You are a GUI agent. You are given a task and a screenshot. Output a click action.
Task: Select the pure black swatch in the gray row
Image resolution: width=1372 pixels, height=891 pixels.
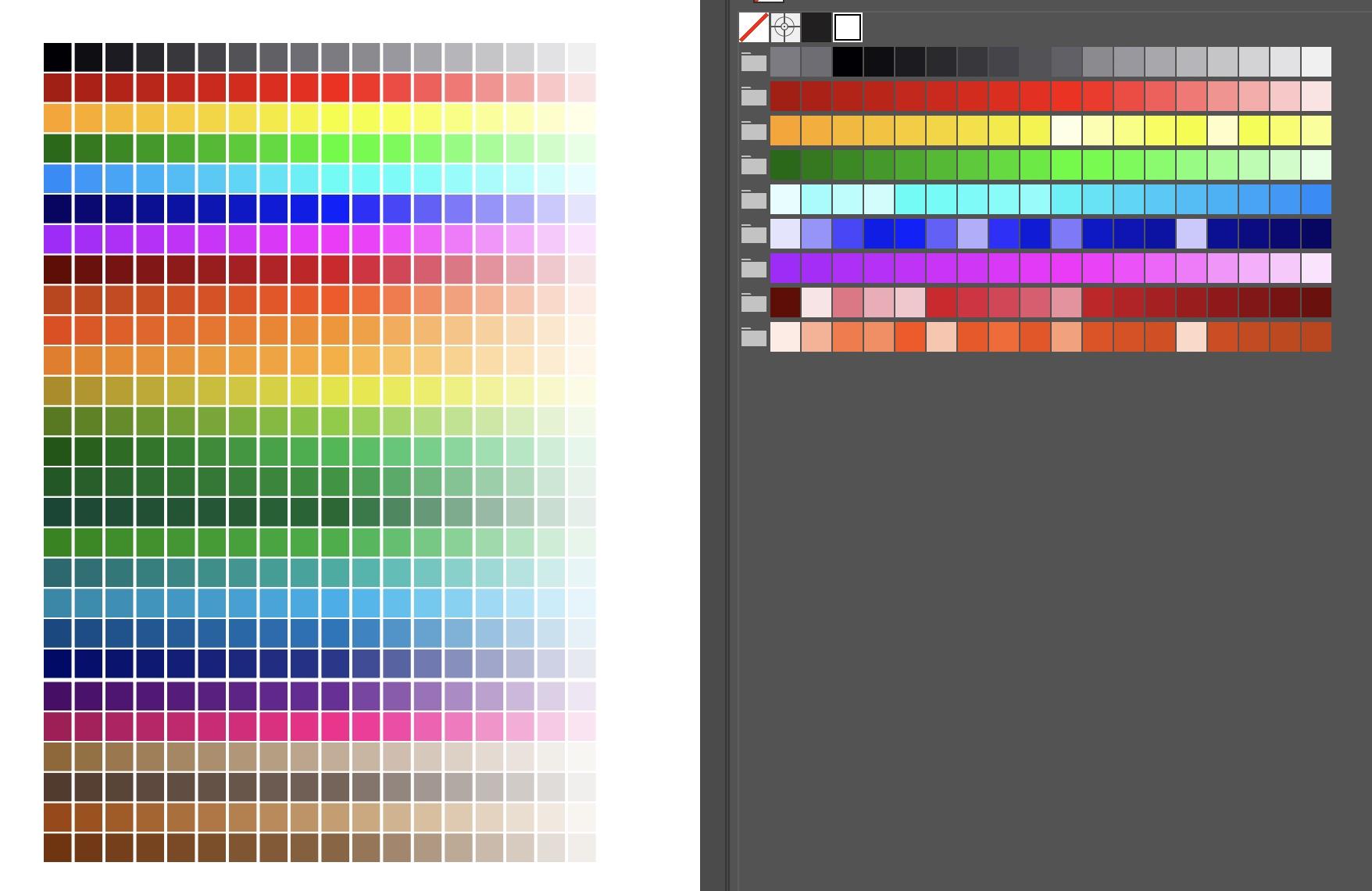click(x=848, y=61)
